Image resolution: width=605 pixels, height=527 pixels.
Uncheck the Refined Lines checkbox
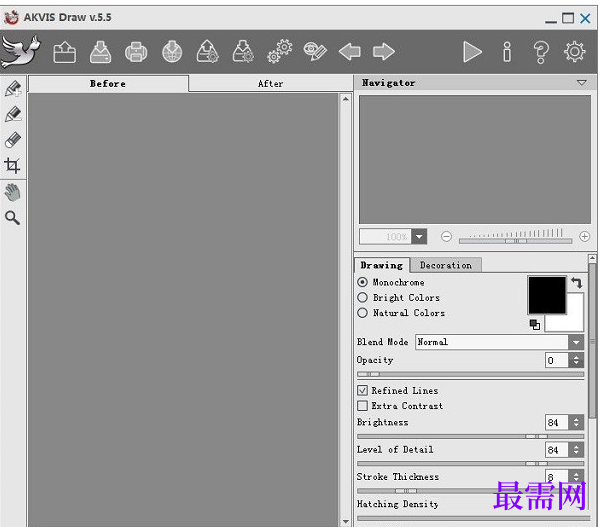click(x=362, y=390)
